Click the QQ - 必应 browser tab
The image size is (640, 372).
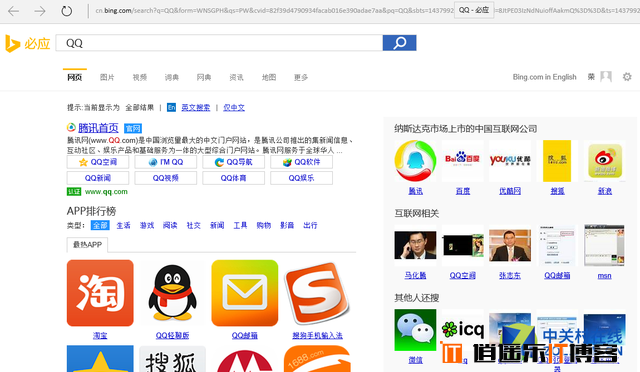[474, 10]
